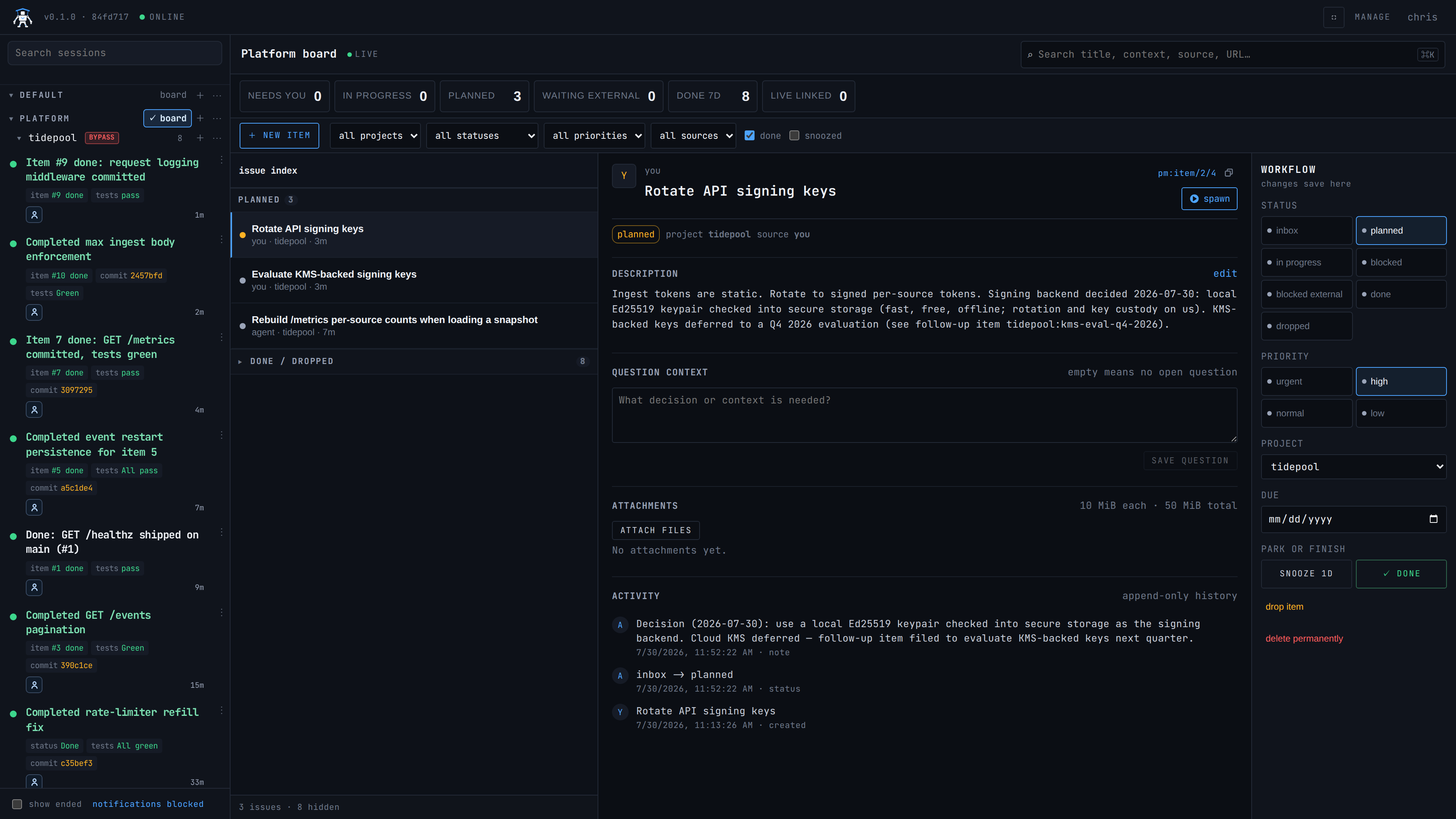Focus the board search title/context field

pyautogui.click(x=1233, y=54)
